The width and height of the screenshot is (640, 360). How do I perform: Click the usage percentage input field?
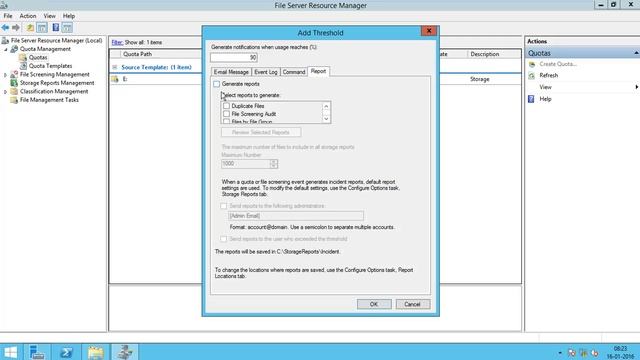tap(234, 58)
